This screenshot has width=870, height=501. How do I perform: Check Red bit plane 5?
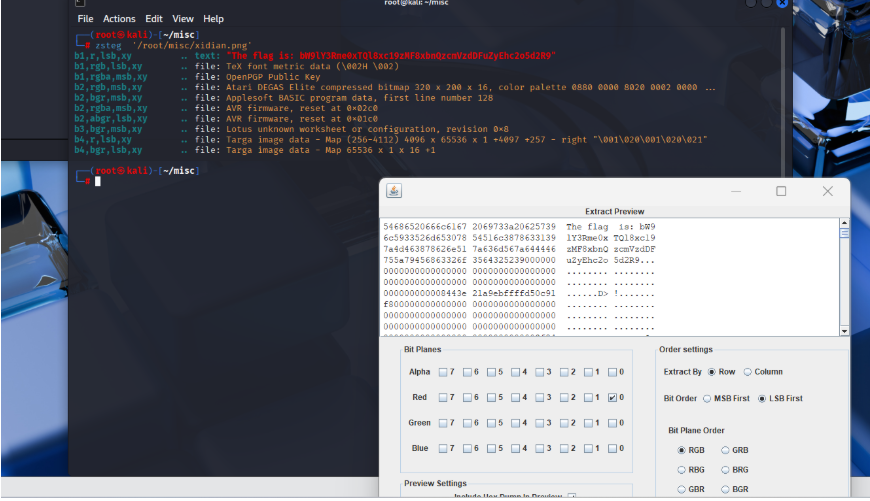click(x=491, y=398)
